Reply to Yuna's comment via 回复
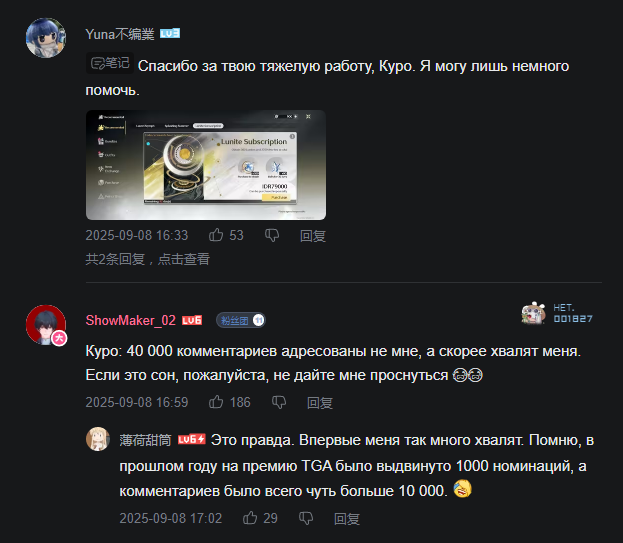623x543 pixels. click(313, 236)
